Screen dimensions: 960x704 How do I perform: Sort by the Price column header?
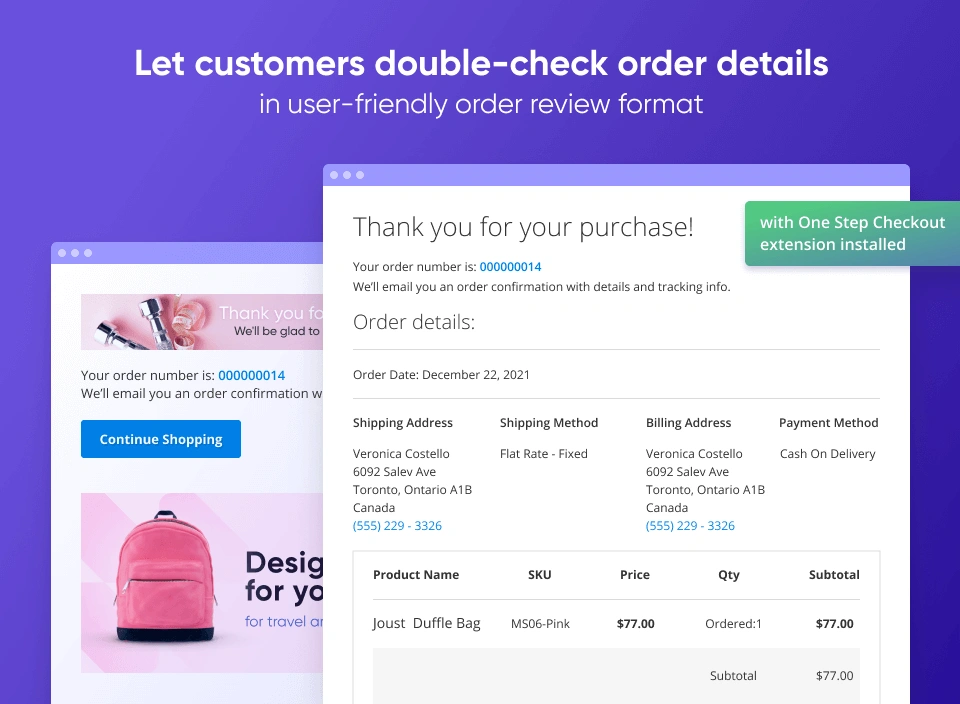tap(634, 574)
